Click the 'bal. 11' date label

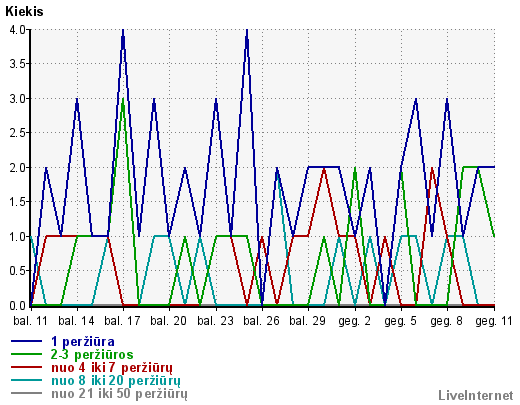[x=31, y=321]
